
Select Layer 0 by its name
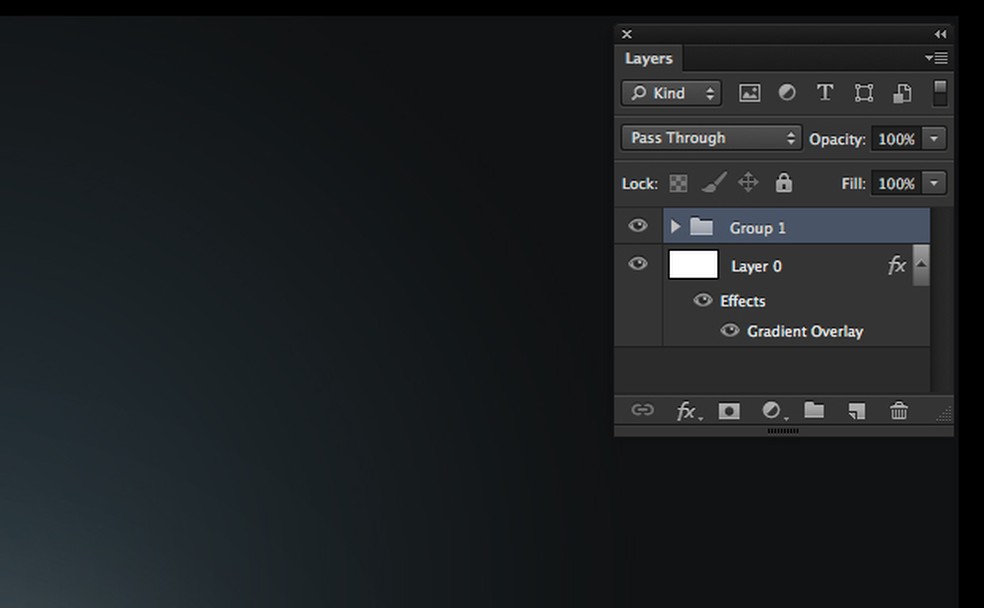click(756, 266)
